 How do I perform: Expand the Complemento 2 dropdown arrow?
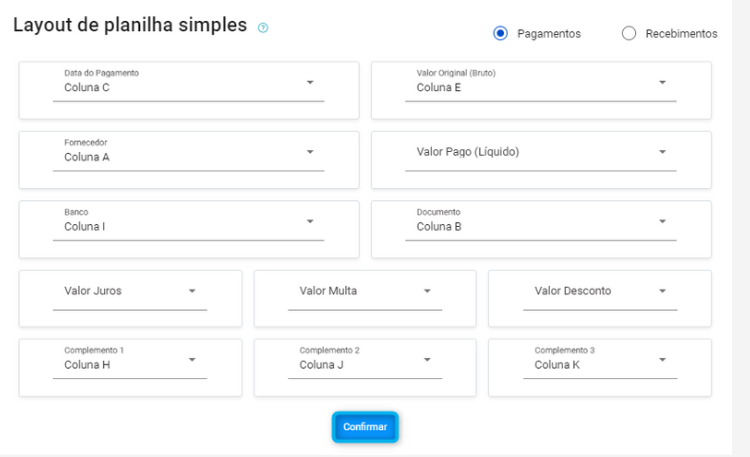(x=427, y=359)
